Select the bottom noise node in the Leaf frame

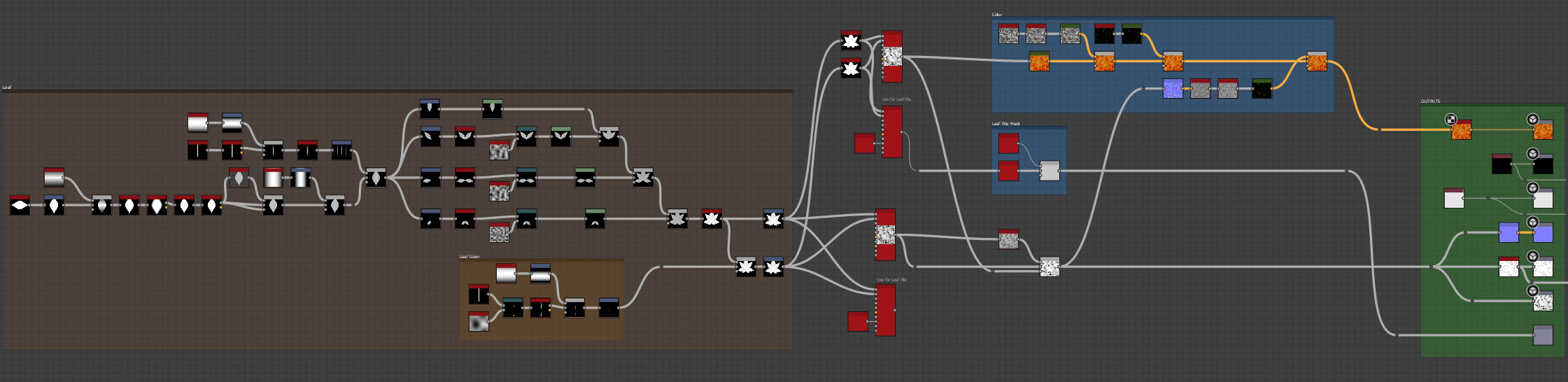[499, 232]
